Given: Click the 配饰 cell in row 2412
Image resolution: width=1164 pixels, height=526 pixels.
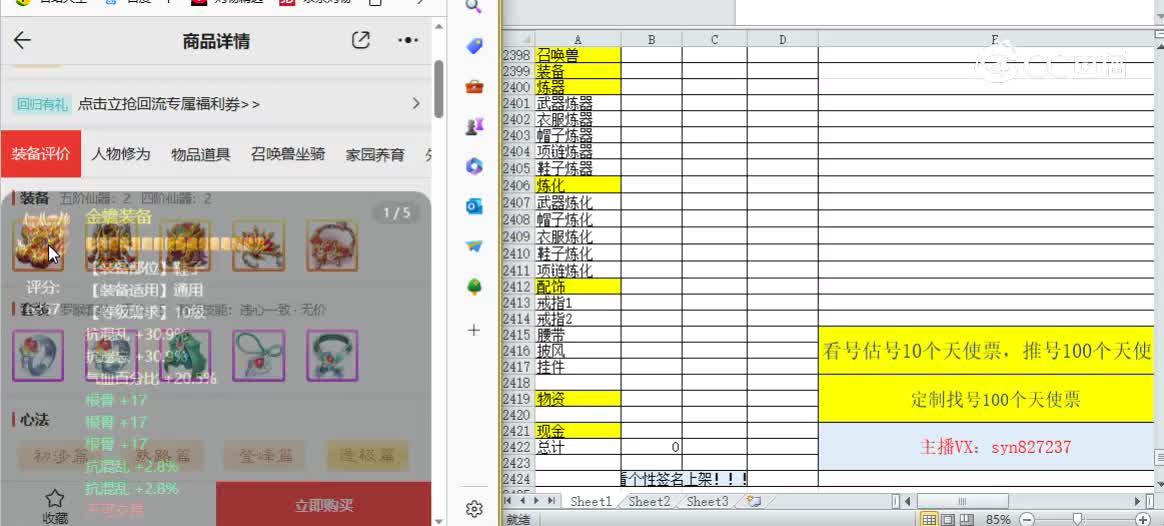Looking at the screenshot, I should click(578, 286).
